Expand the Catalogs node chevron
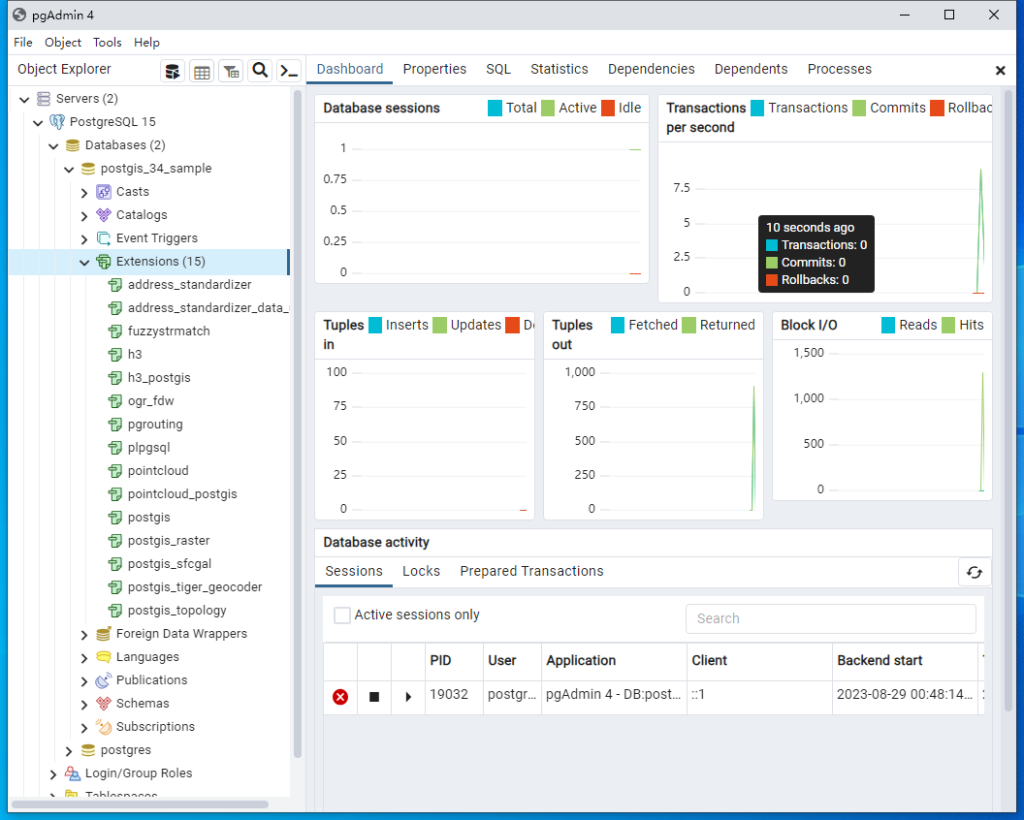Screen dimensions: 1024x820 [x=84, y=215]
